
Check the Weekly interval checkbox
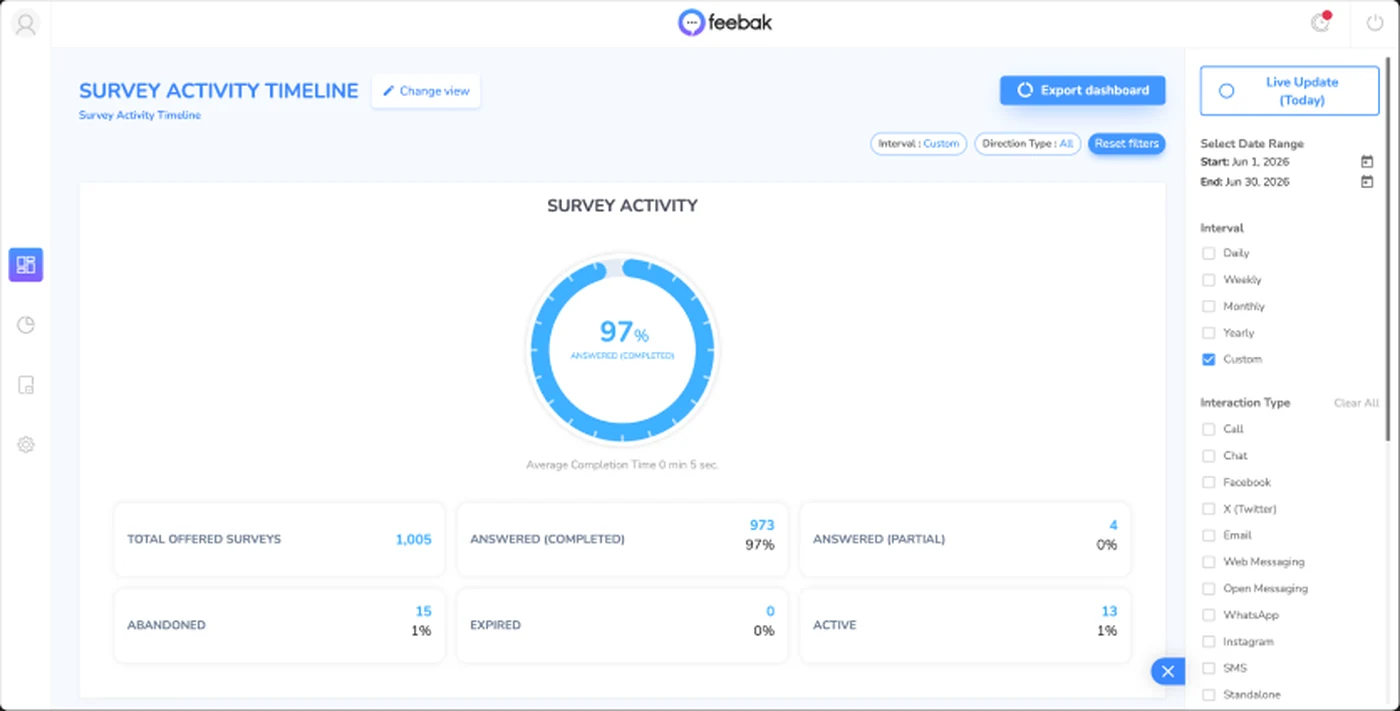coord(1209,280)
